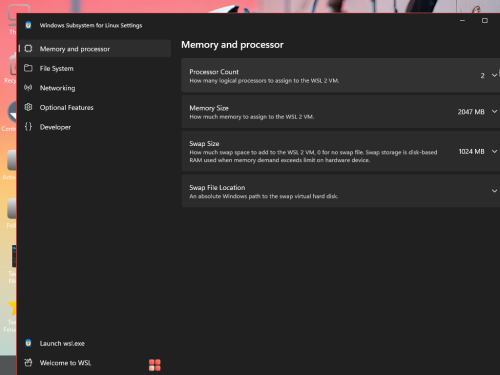Select the 1024 MB swap size value
Screen dimensions: 500x375
(x=471, y=152)
